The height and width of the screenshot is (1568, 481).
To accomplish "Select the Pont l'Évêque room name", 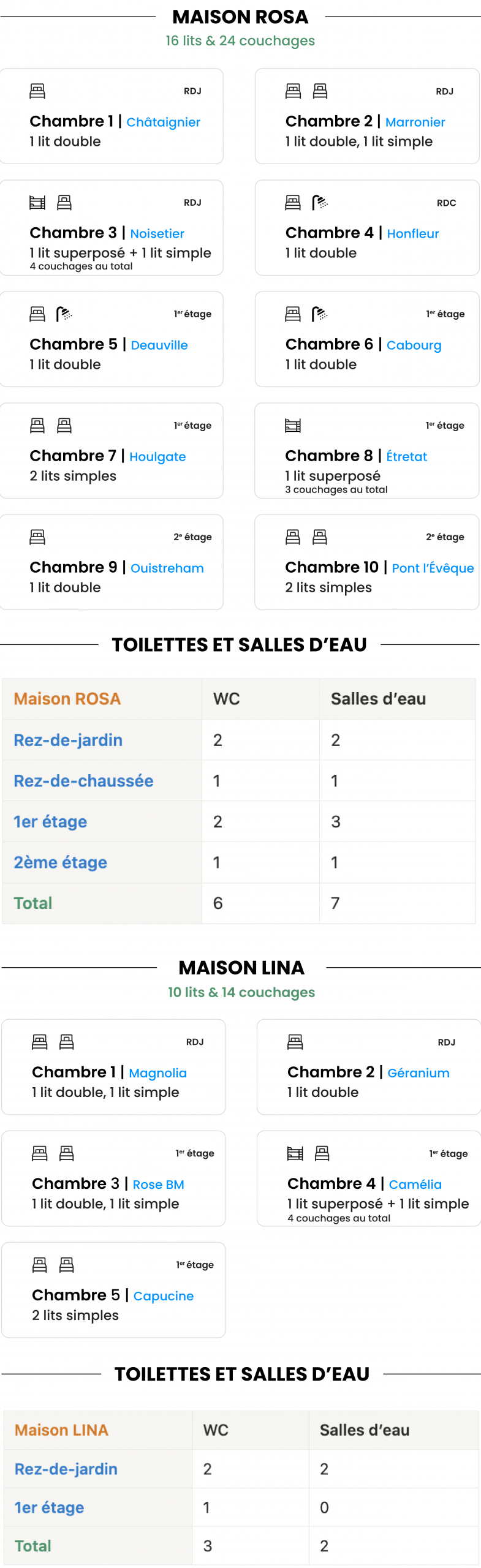I will pos(433,568).
